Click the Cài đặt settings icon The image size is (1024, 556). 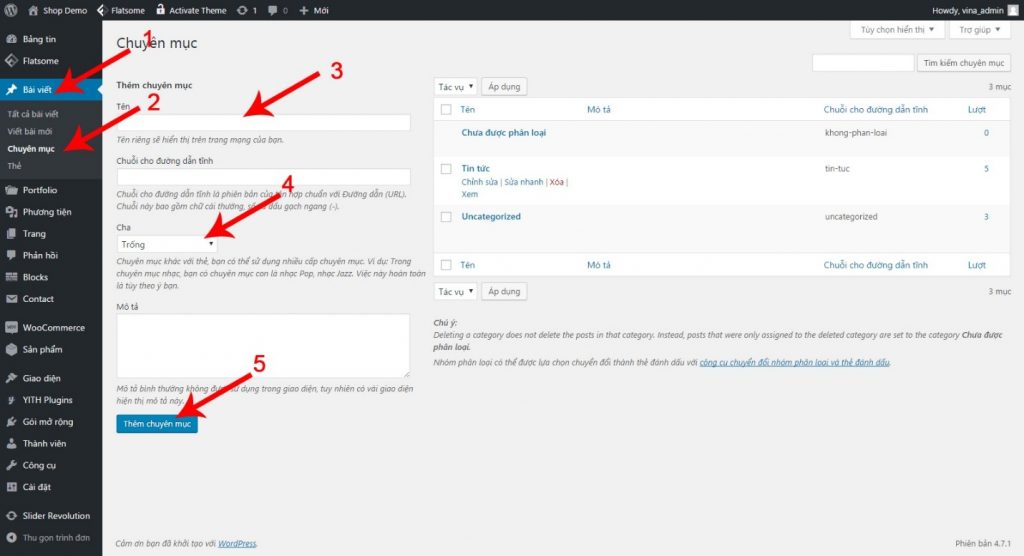(x=11, y=487)
